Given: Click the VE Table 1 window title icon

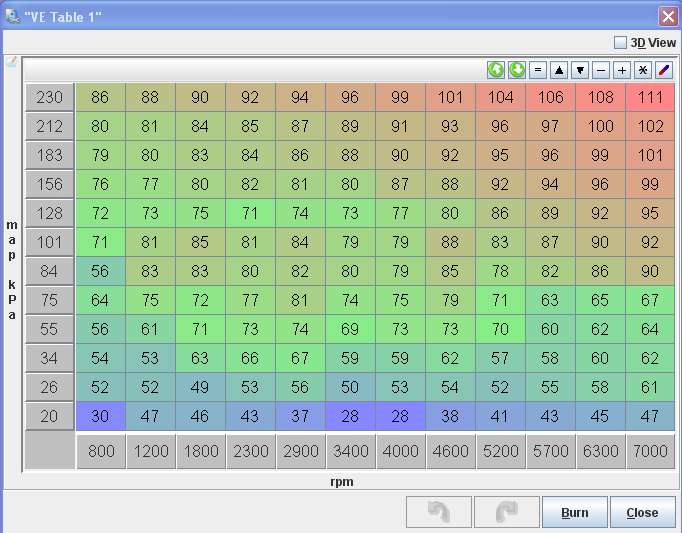Looking at the screenshot, I should pyautogui.click(x=12, y=16).
